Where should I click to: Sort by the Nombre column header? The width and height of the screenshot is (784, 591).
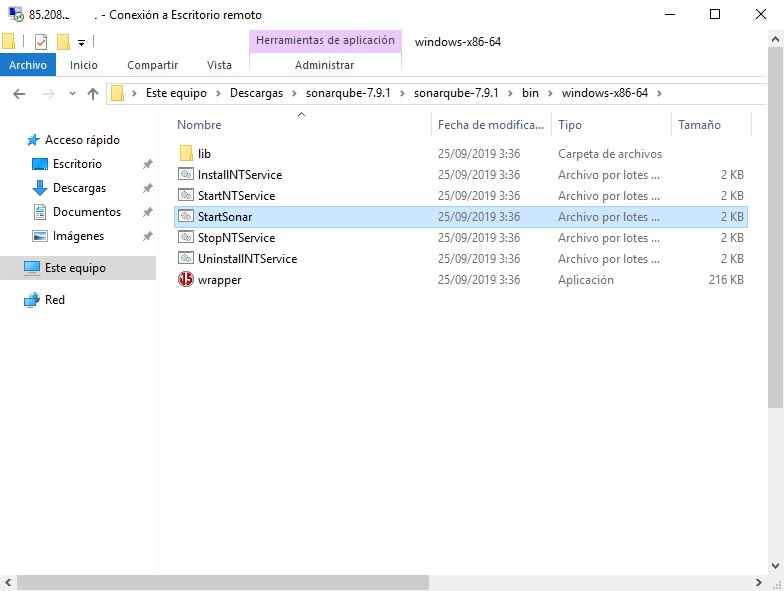click(x=199, y=125)
